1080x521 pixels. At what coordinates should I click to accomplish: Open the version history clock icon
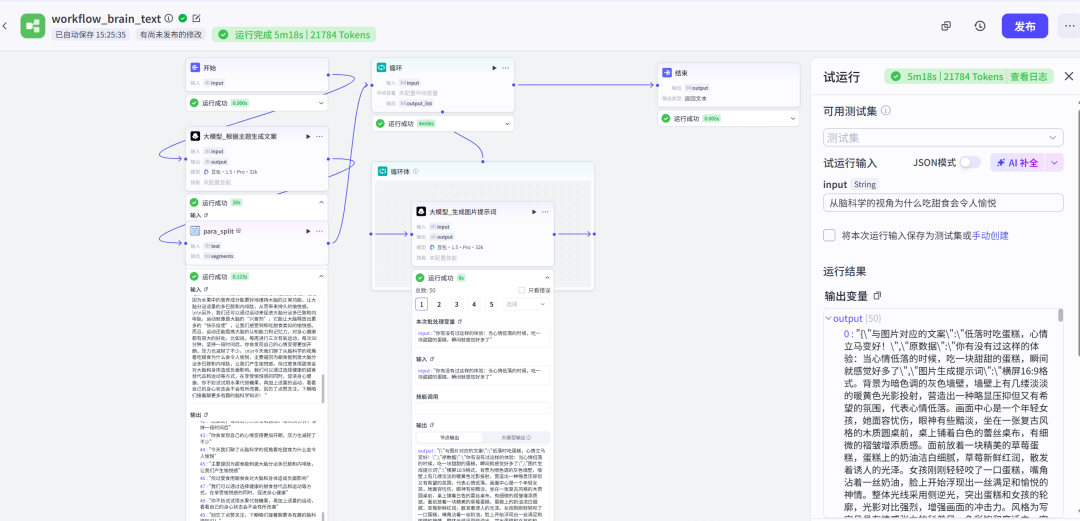click(979, 26)
